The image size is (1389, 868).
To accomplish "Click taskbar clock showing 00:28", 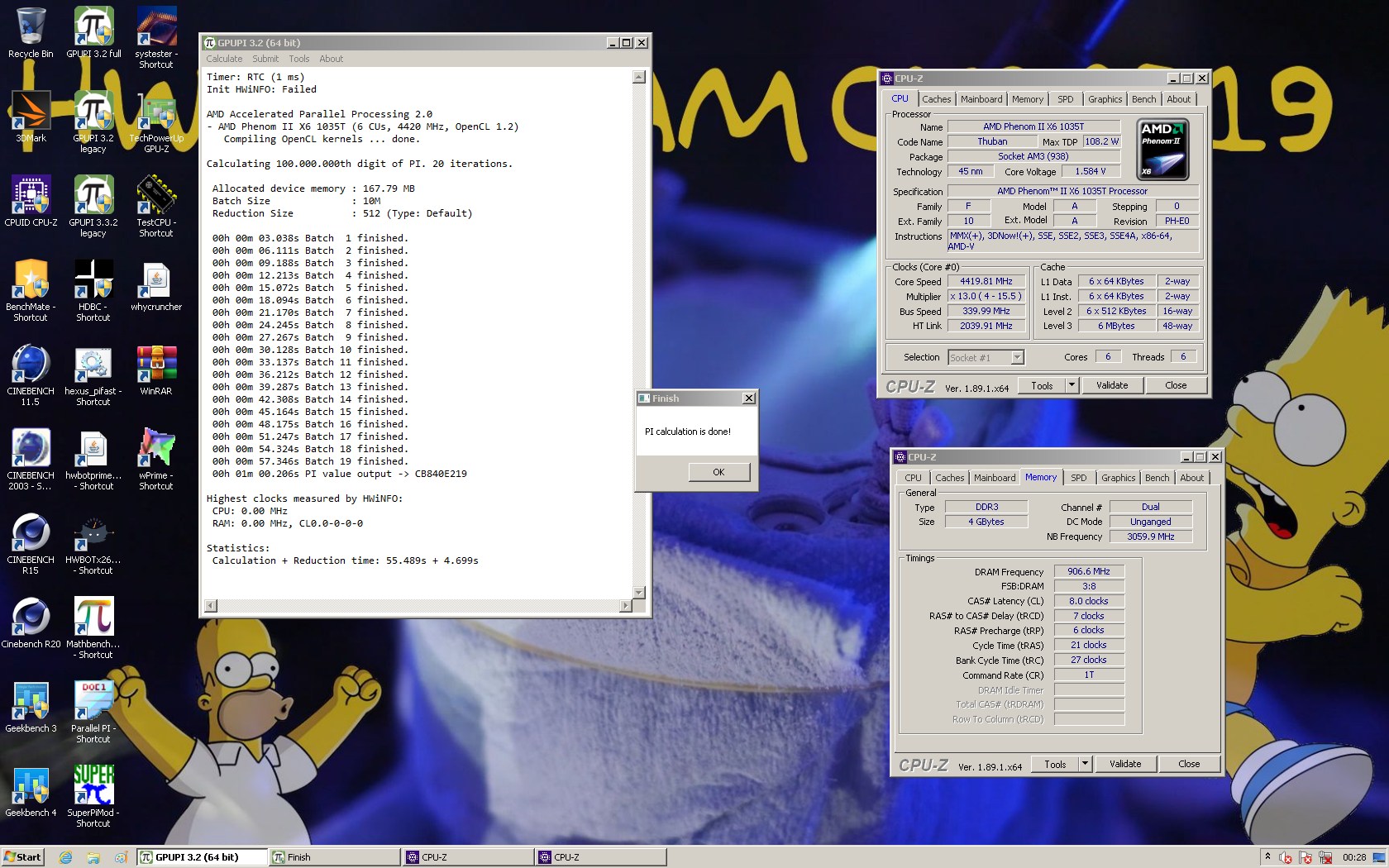I will [x=1354, y=857].
